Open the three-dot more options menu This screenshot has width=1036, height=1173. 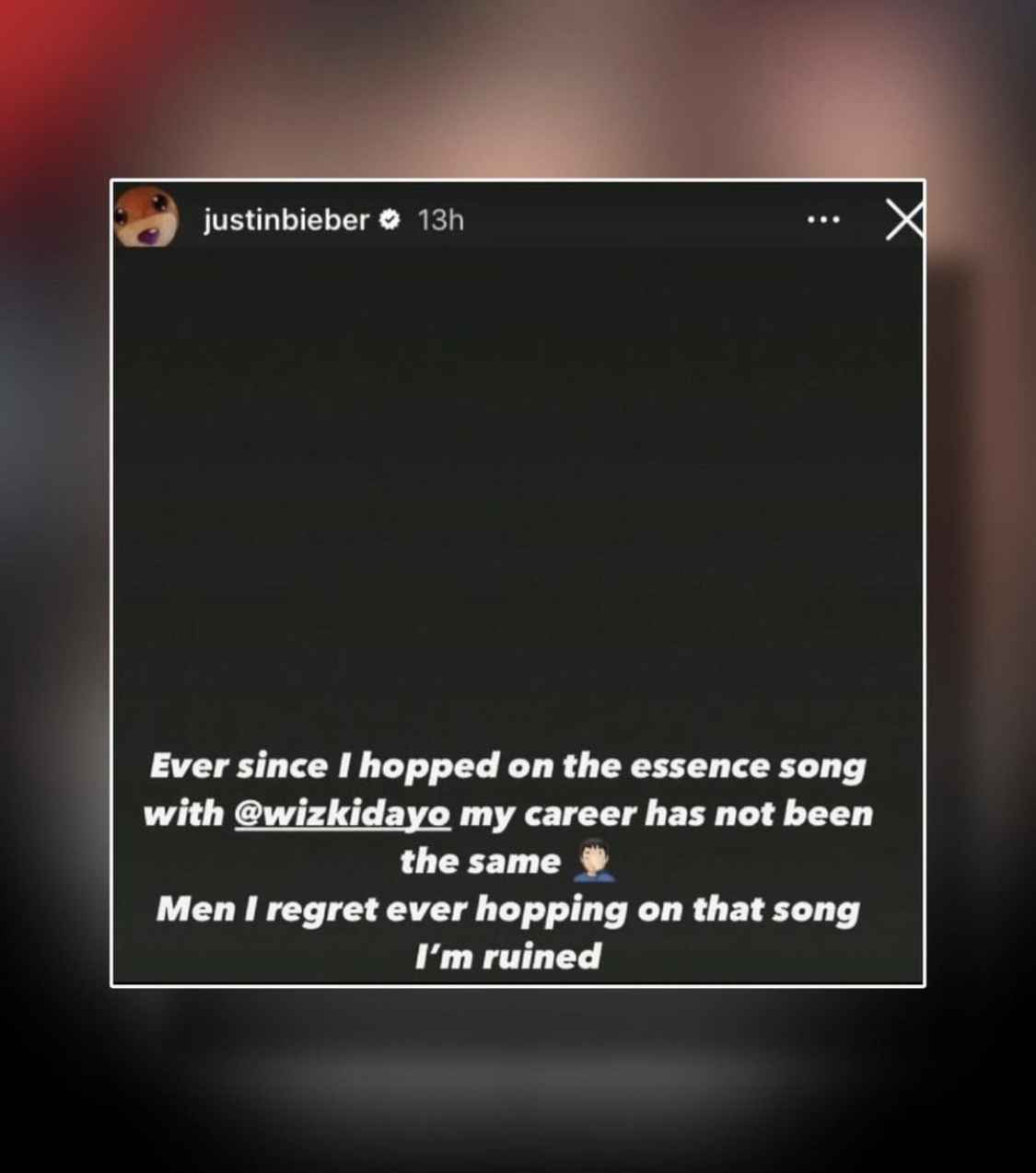pos(822,220)
